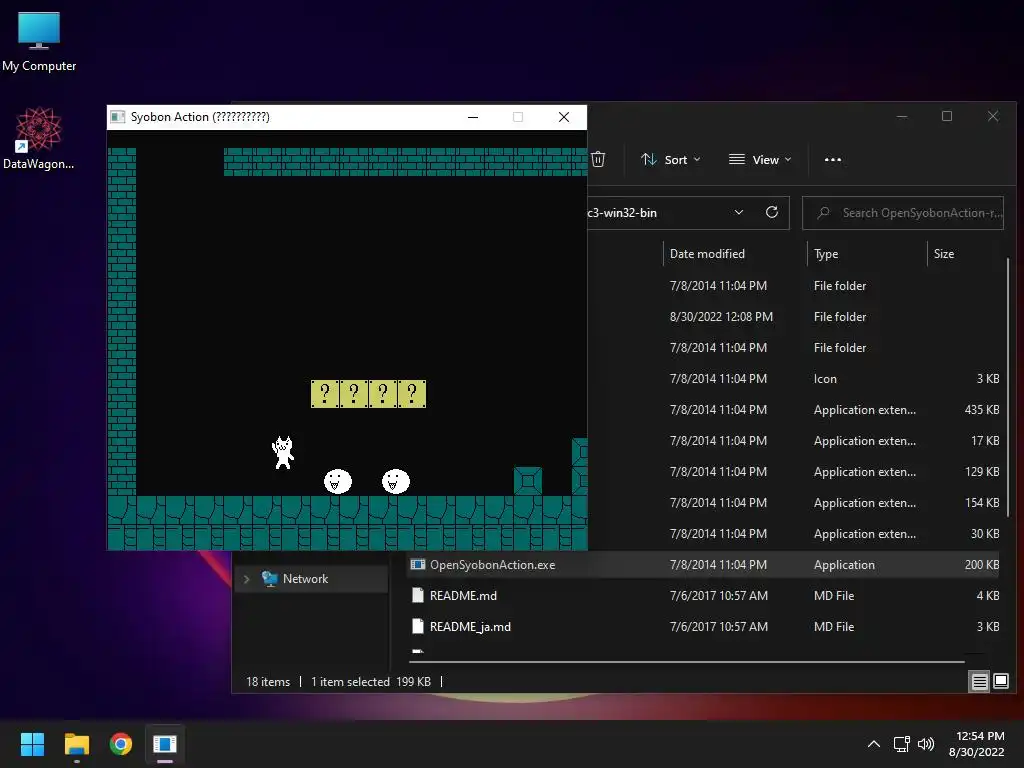Click the 435 KB size cell
This screenshot has width=1024, height=768.
pyautogui.click(x=982, y=409)
